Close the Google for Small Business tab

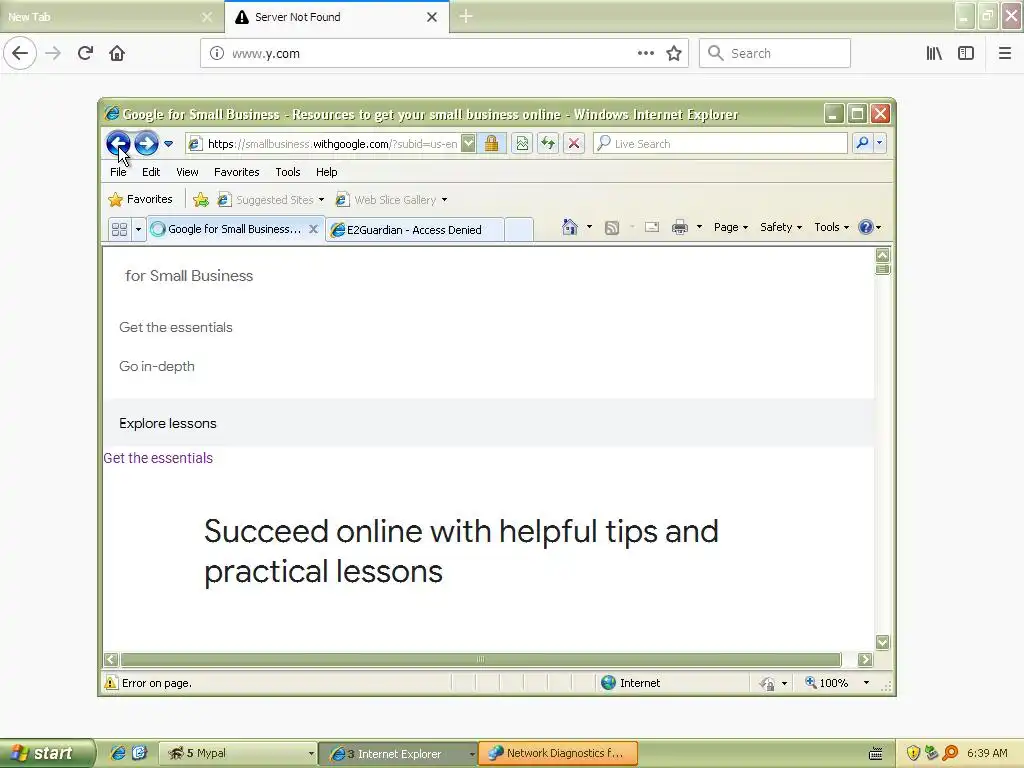point(313,229)
